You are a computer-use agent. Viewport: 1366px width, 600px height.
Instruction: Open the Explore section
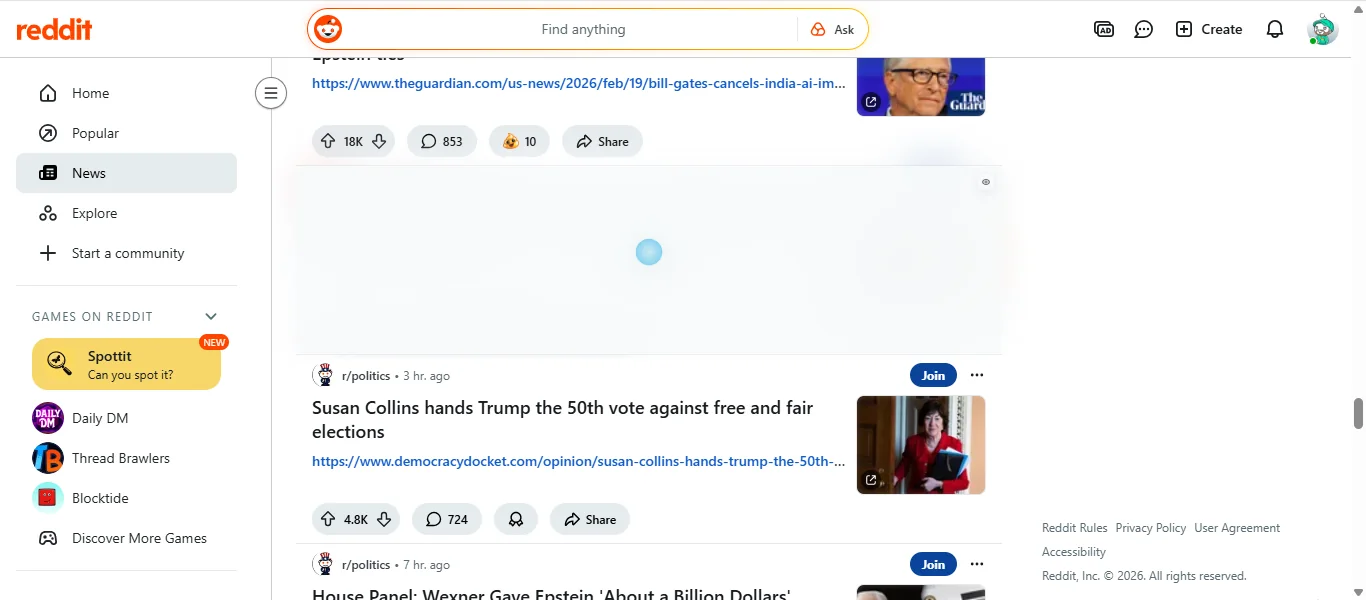click(94, 213)
